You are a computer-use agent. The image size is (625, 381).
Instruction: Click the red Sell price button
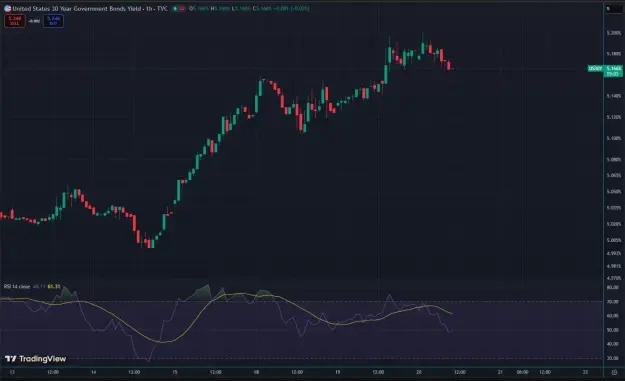pos(15,21)
